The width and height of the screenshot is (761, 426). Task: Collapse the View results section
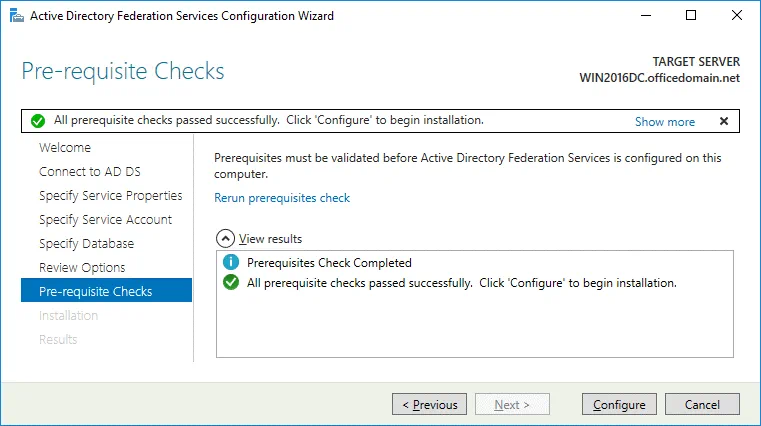point(226,239)
